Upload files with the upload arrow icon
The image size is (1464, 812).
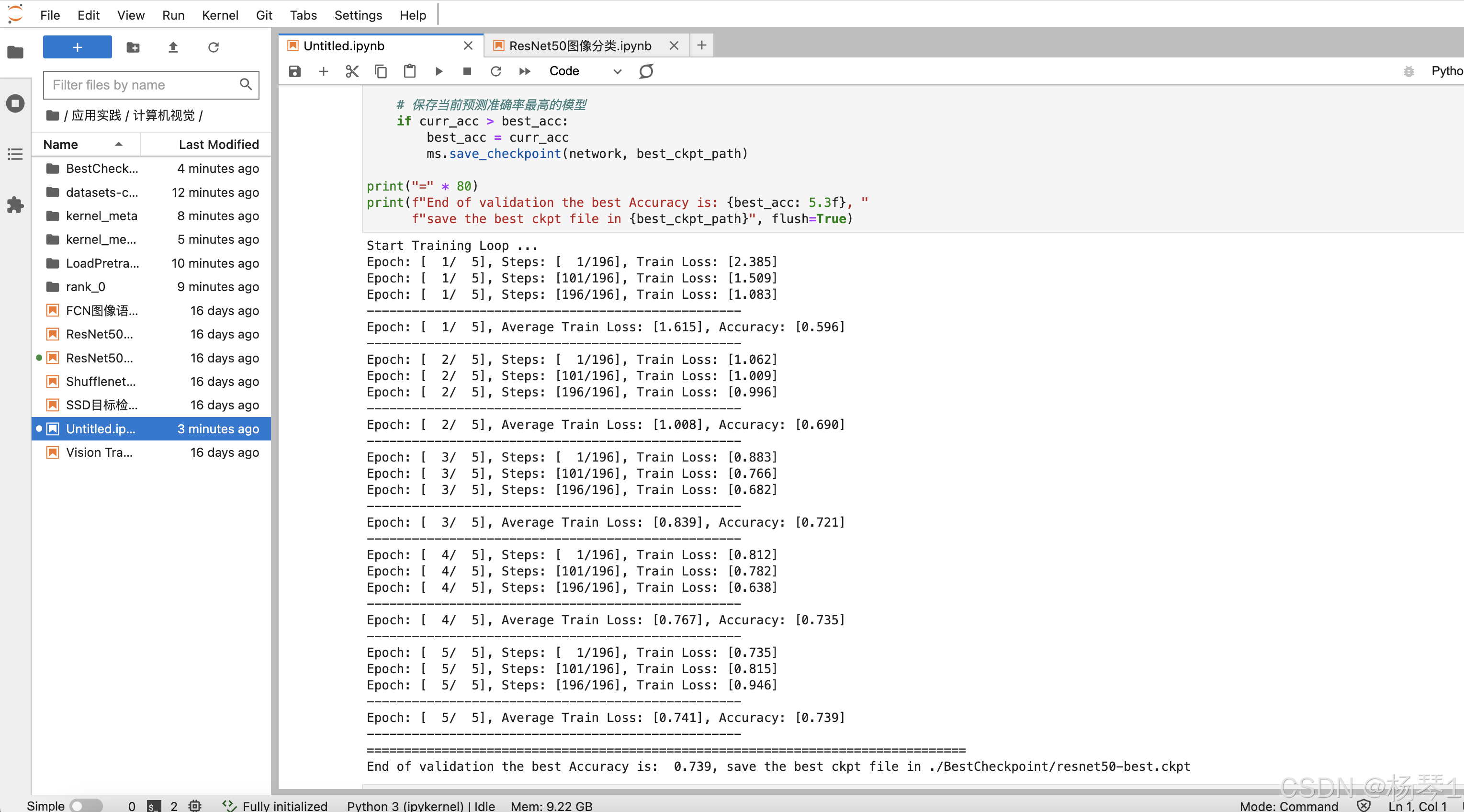click(x=173, y=47)
